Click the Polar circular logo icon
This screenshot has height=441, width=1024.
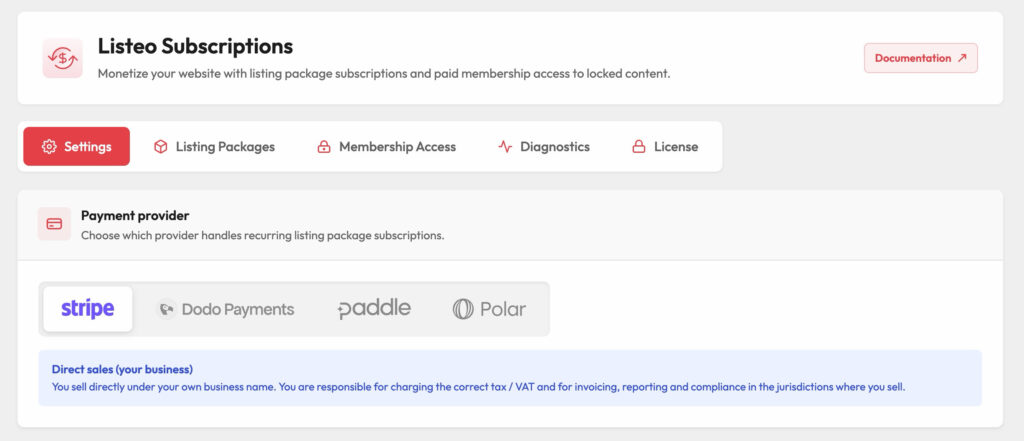pos(463,308)
